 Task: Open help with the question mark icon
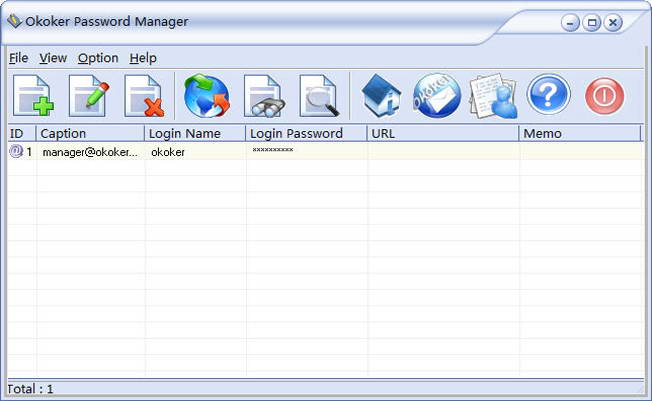pos(548,94)
